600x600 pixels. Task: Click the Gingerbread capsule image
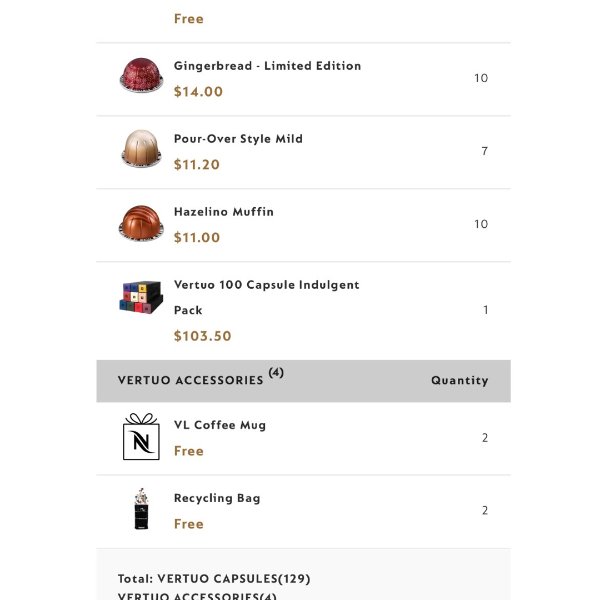point(141,75)
